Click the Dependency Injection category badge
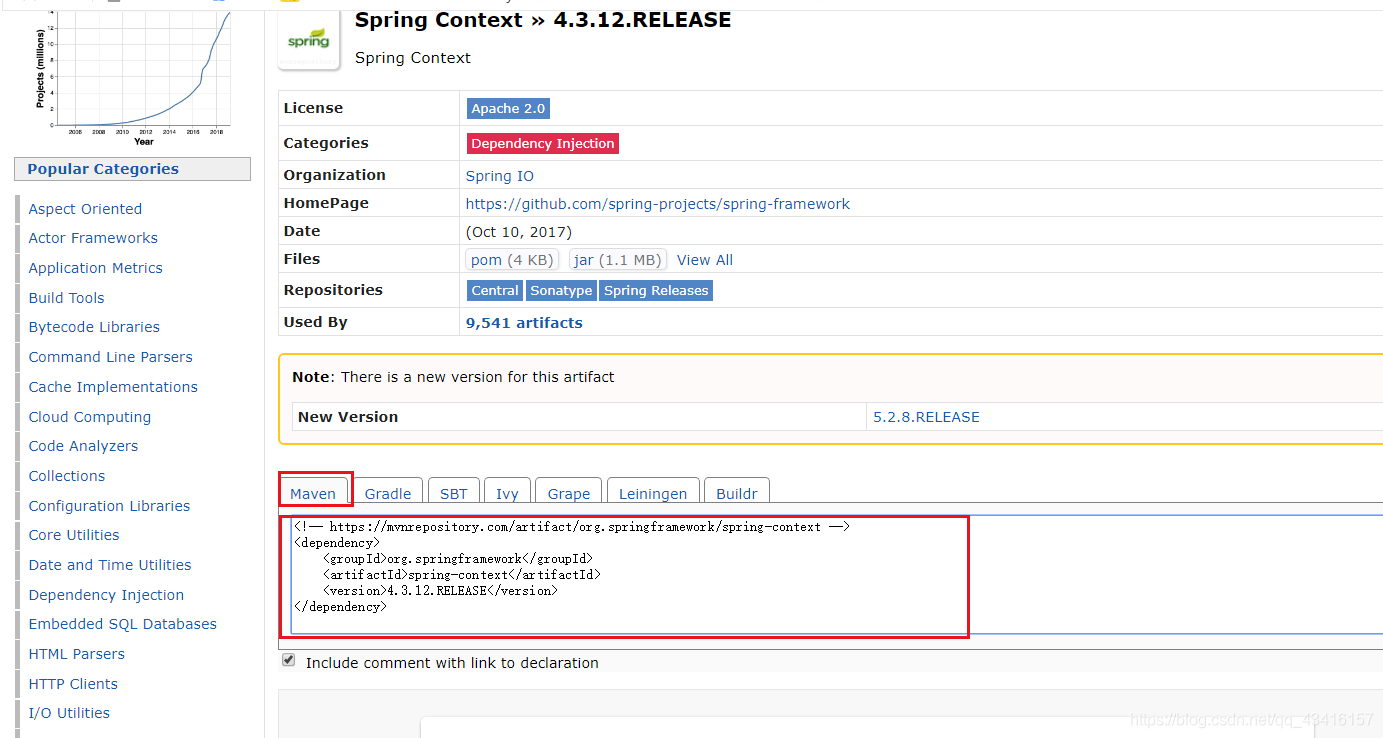The height and width of the screenshot is (738, 1383). (x=543, y=143)
